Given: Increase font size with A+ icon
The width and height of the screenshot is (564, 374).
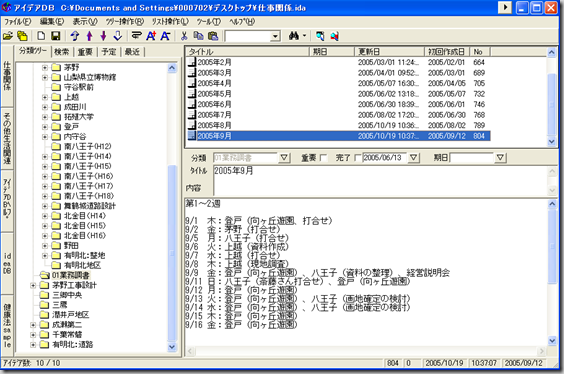Looking at the screenshot, I should coord(151,36).
